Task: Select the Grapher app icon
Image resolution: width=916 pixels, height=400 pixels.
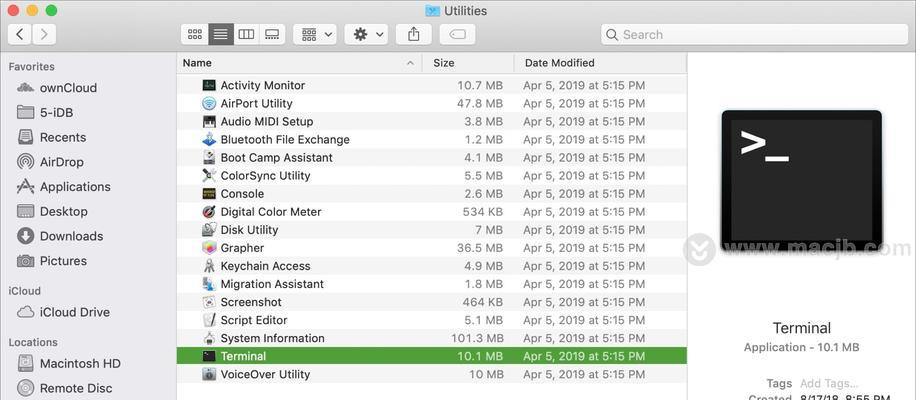Action: pos(209,248)
